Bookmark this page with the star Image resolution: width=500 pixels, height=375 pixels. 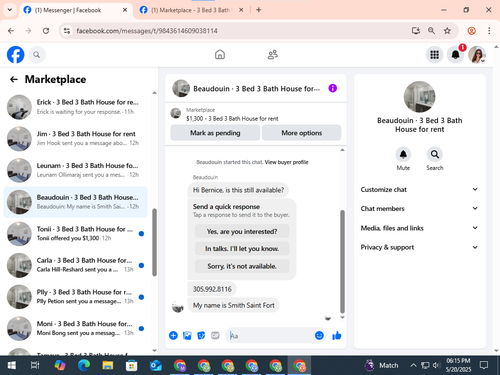447,31
